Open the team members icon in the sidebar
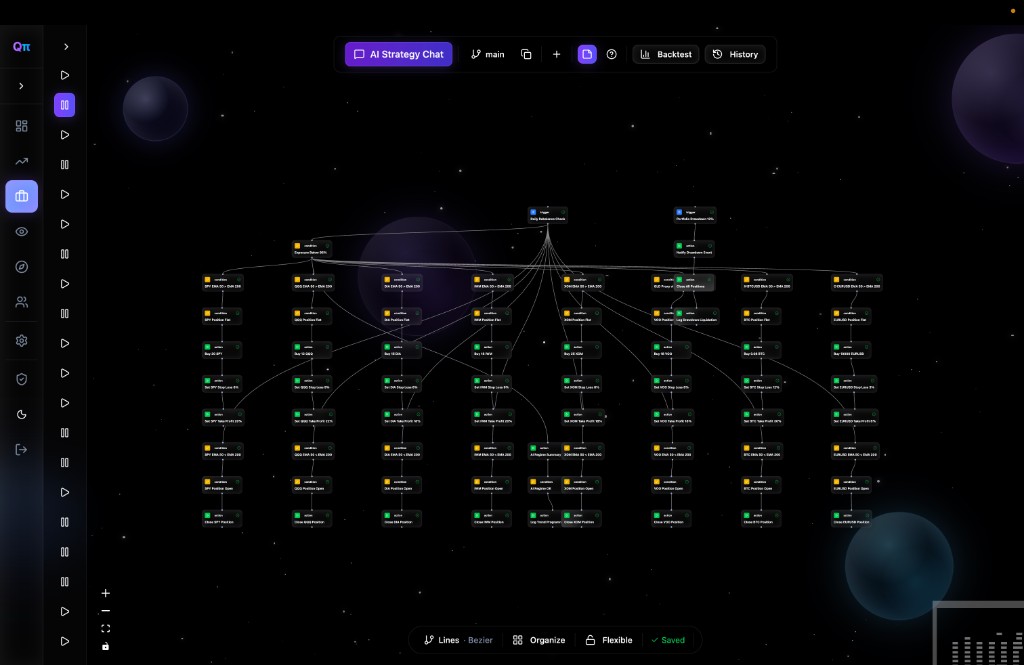The image size is (1024, 665). point(21,301)
